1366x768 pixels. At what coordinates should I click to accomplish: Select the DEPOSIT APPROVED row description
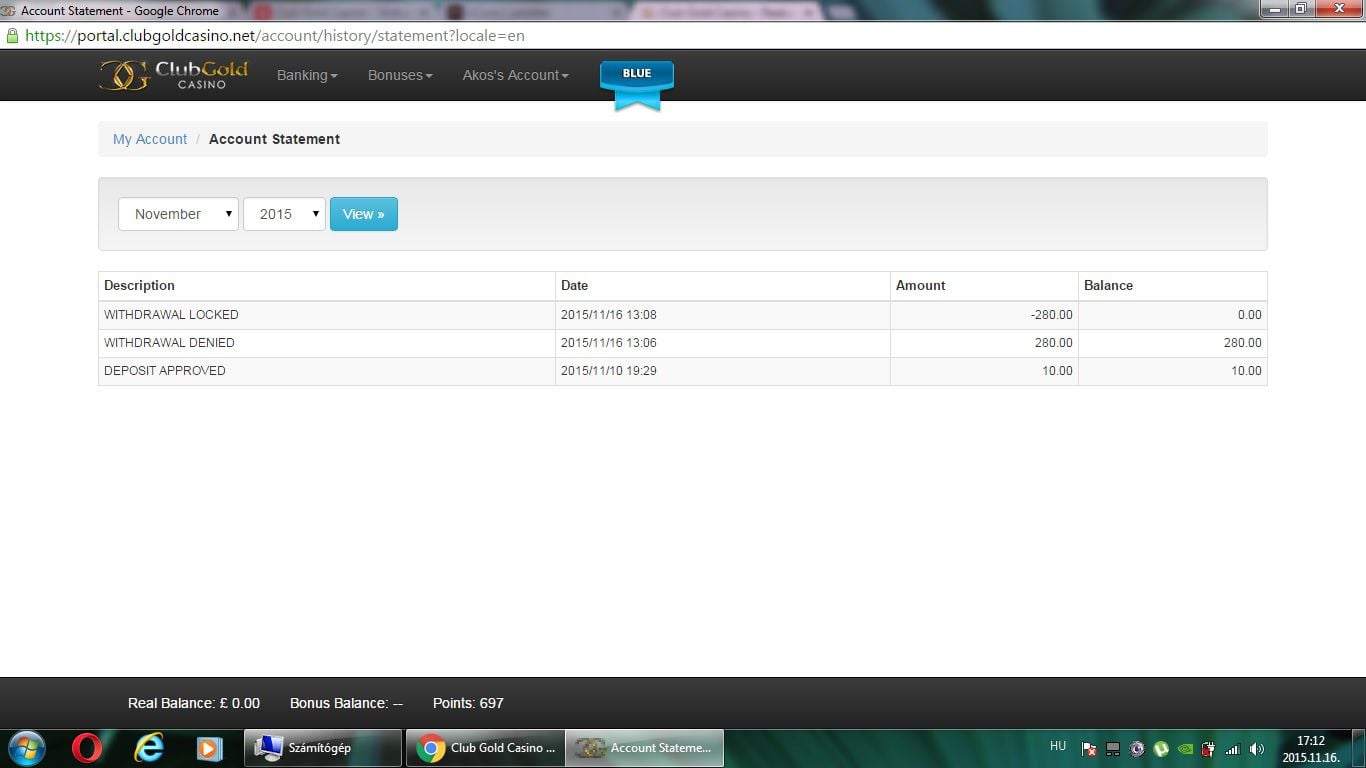(x=165, y=370)
